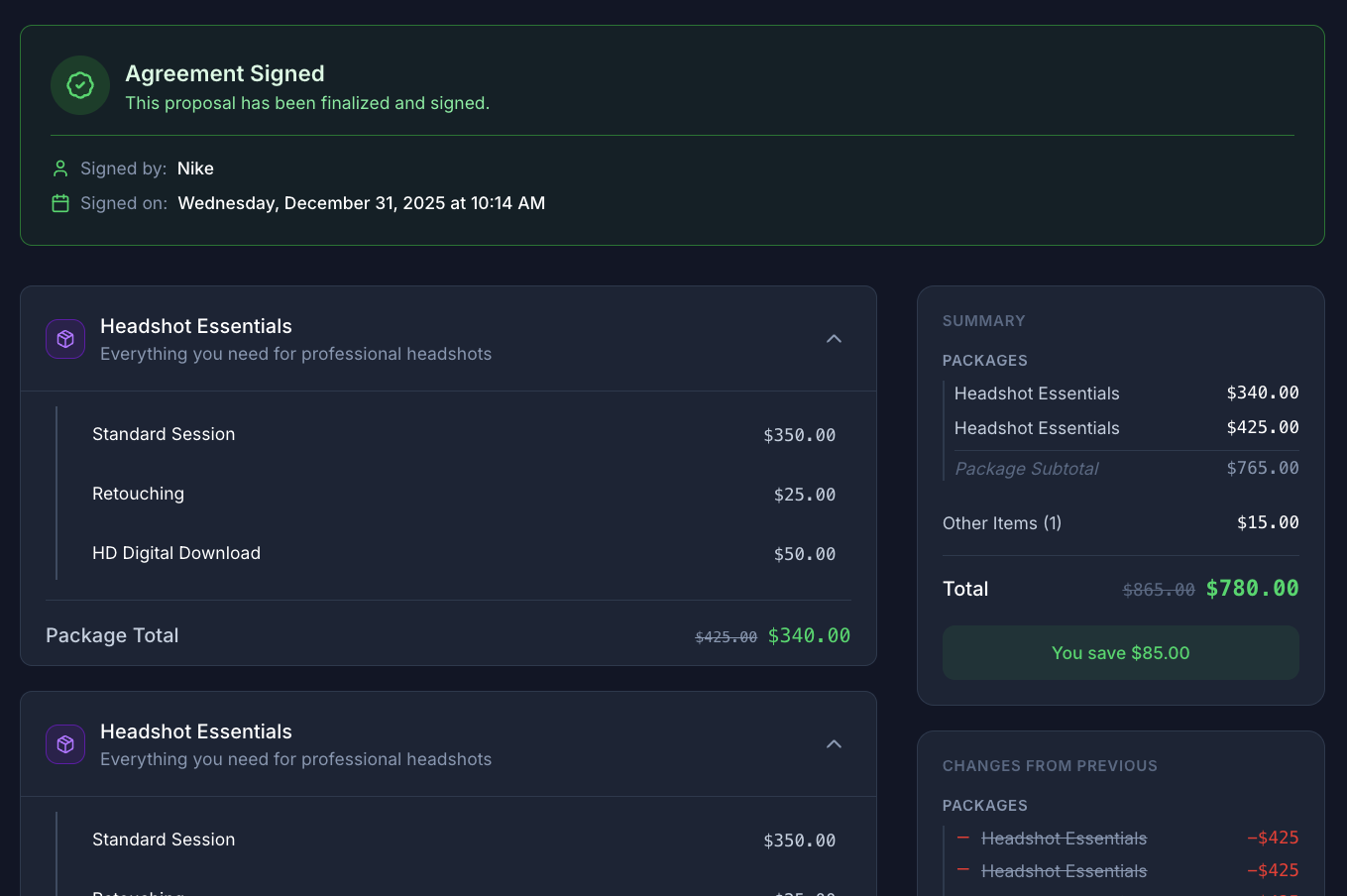
Task: Click the second Headshot Essentials purple cube icon
Action: point(65,744)
